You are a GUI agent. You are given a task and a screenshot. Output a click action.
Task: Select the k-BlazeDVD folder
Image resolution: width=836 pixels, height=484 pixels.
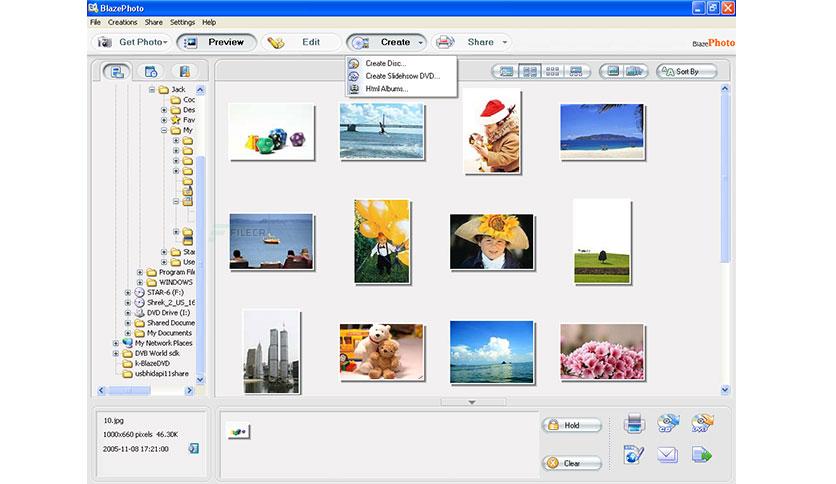click(x=152, y=364)
